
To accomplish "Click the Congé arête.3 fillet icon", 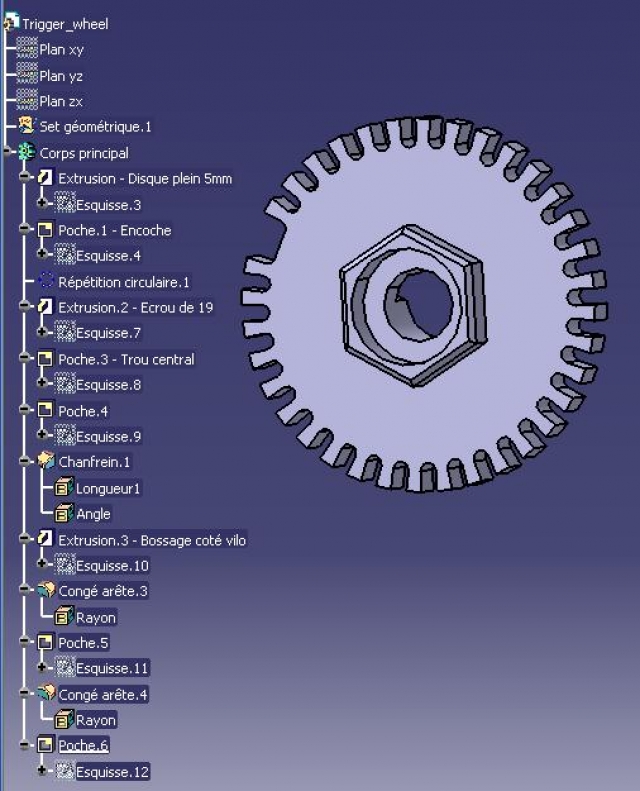I will pyautogui.click(x=46, y=591).
